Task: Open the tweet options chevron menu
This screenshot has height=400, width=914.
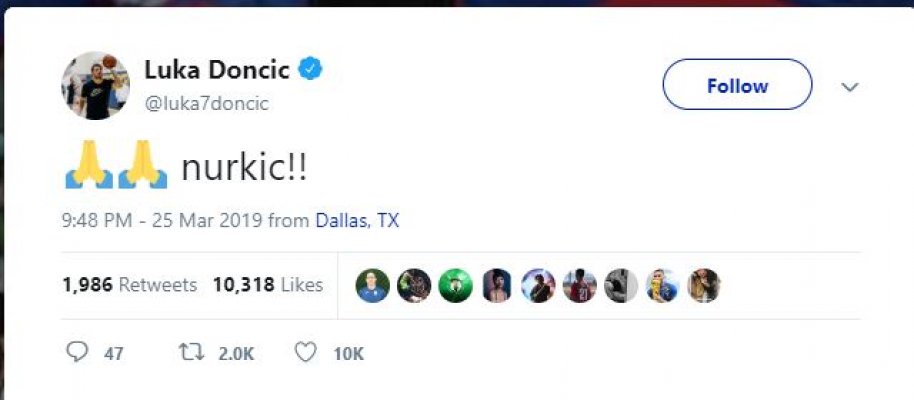Action: [x=850, y=87]
